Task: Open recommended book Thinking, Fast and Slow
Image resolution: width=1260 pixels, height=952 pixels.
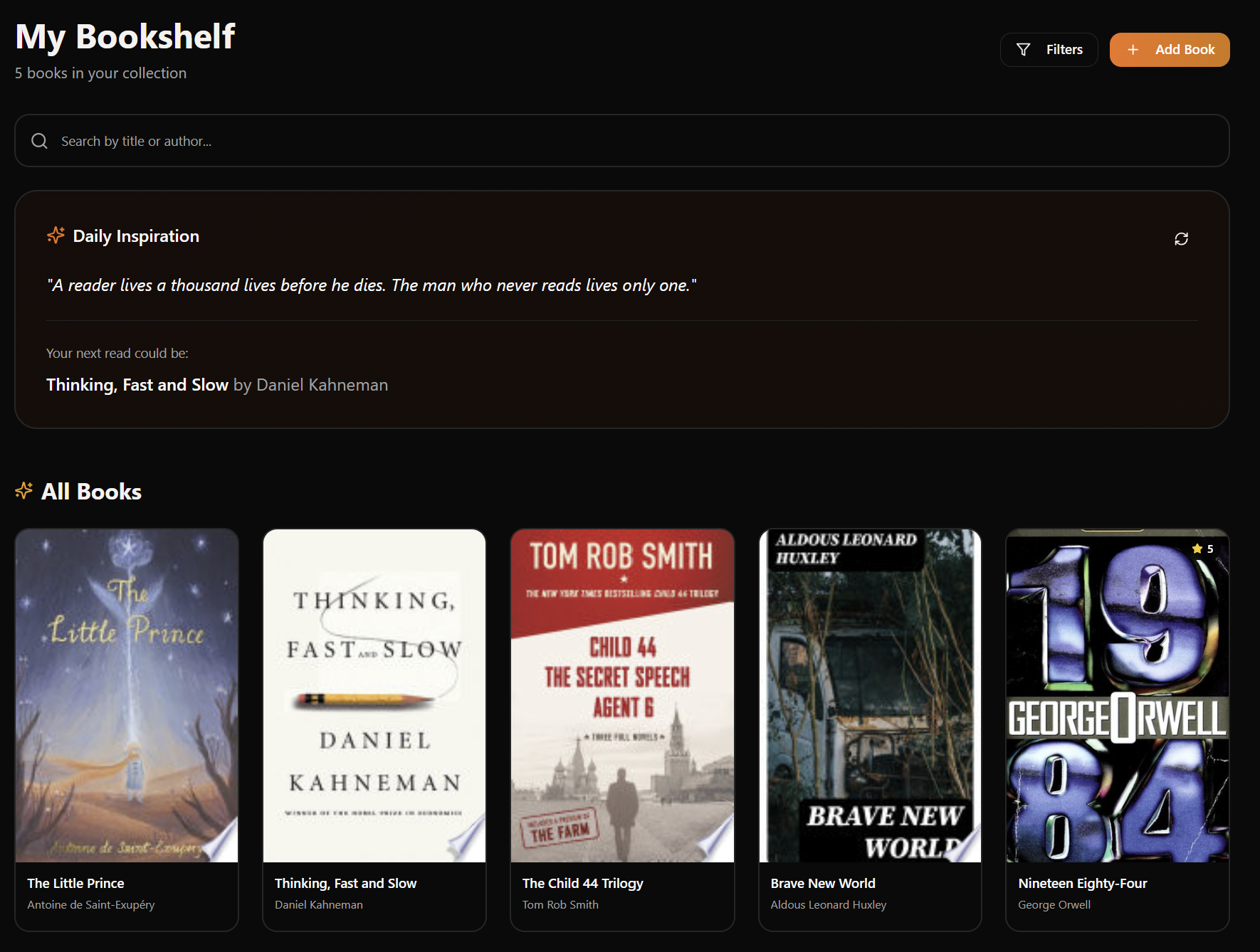Action: 137,384
